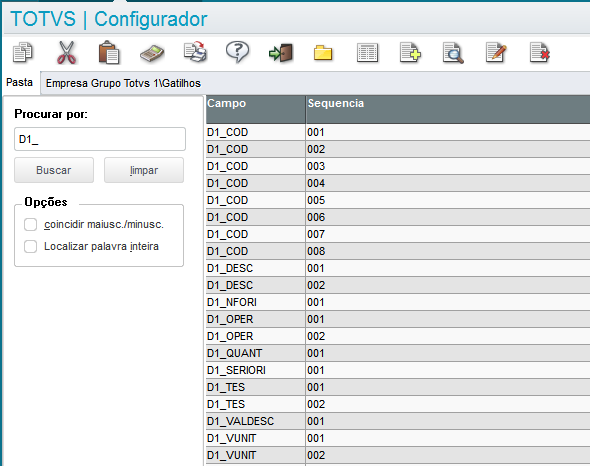Click the Paste clipboard icon
Screen dimensions: 590x466
[x=109, y=52]
